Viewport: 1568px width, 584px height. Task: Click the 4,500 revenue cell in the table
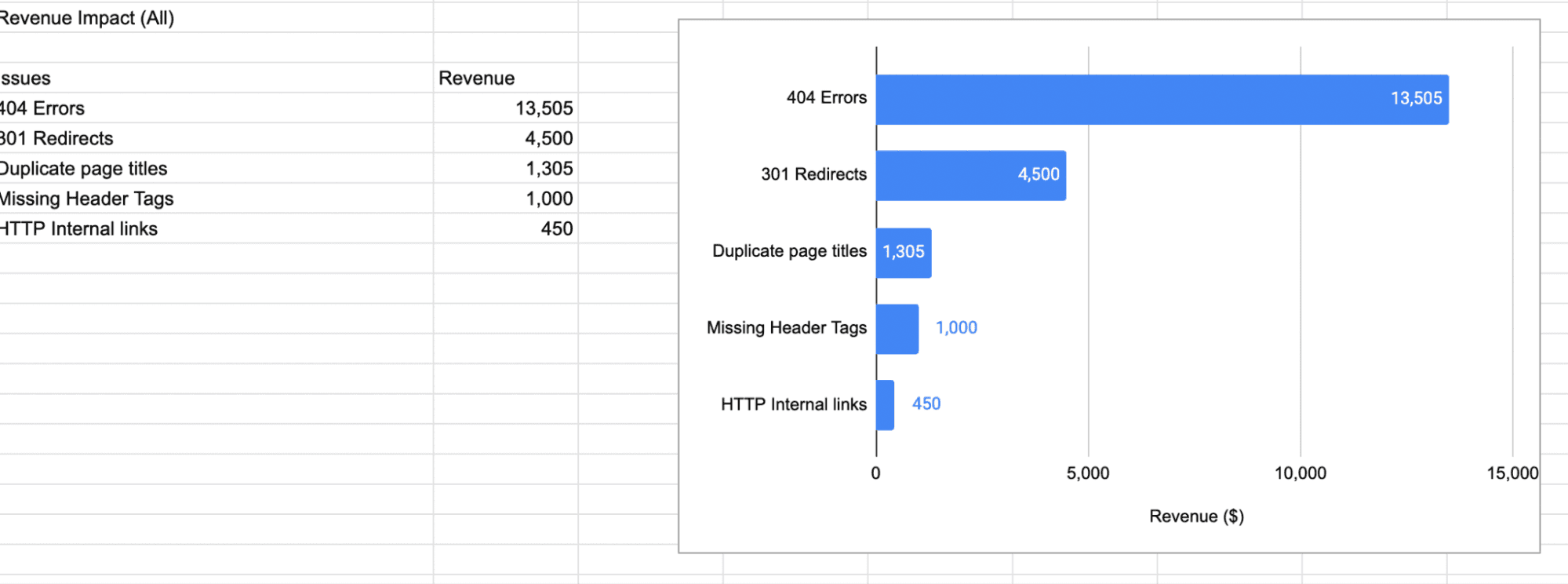click(x=548, y=139)
